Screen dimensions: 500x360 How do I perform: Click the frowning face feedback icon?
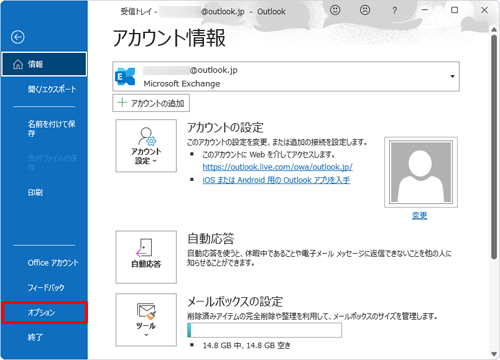[365, 10]
